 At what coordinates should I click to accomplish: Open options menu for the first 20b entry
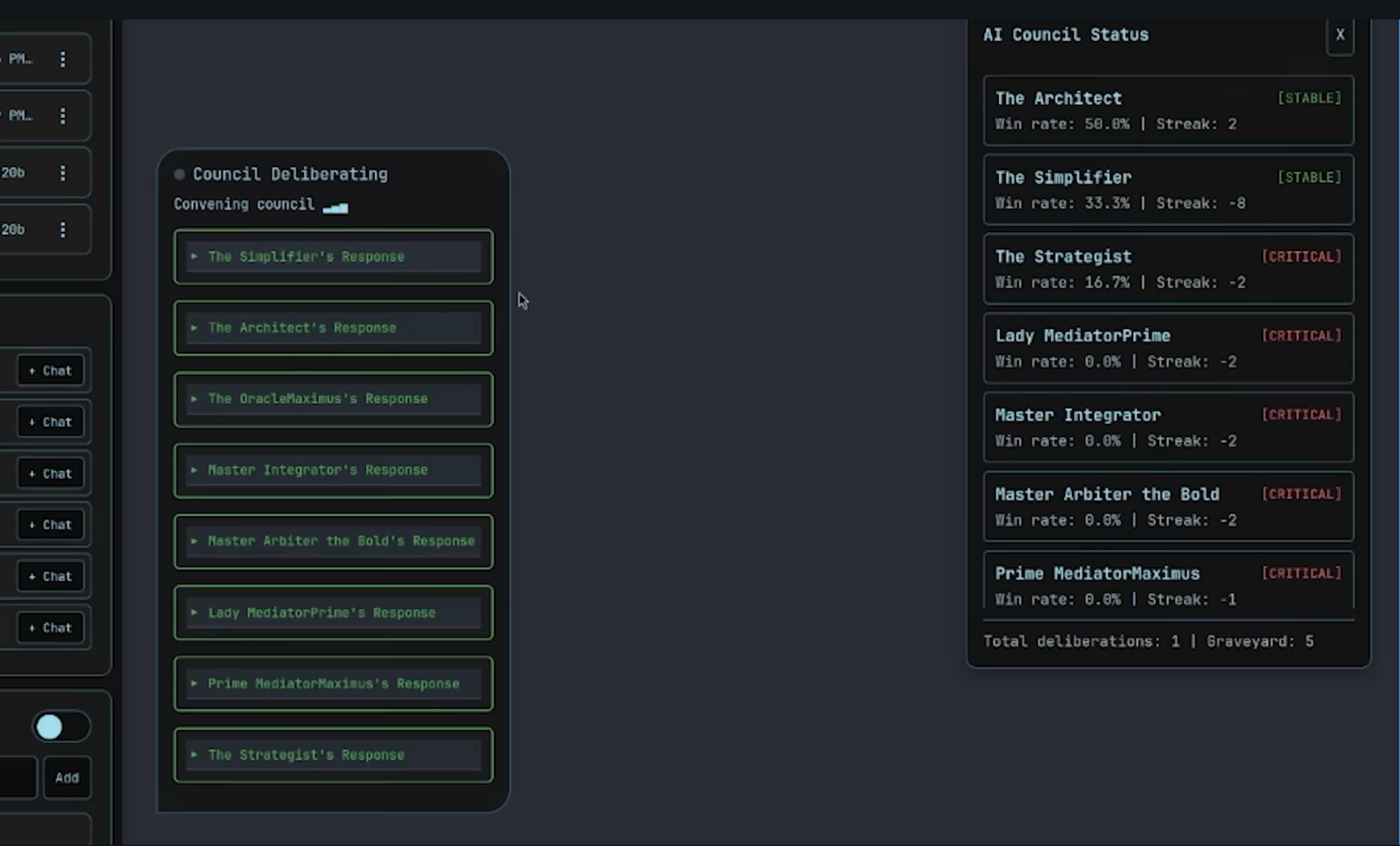pyautogui.click(x=63, y=173)
